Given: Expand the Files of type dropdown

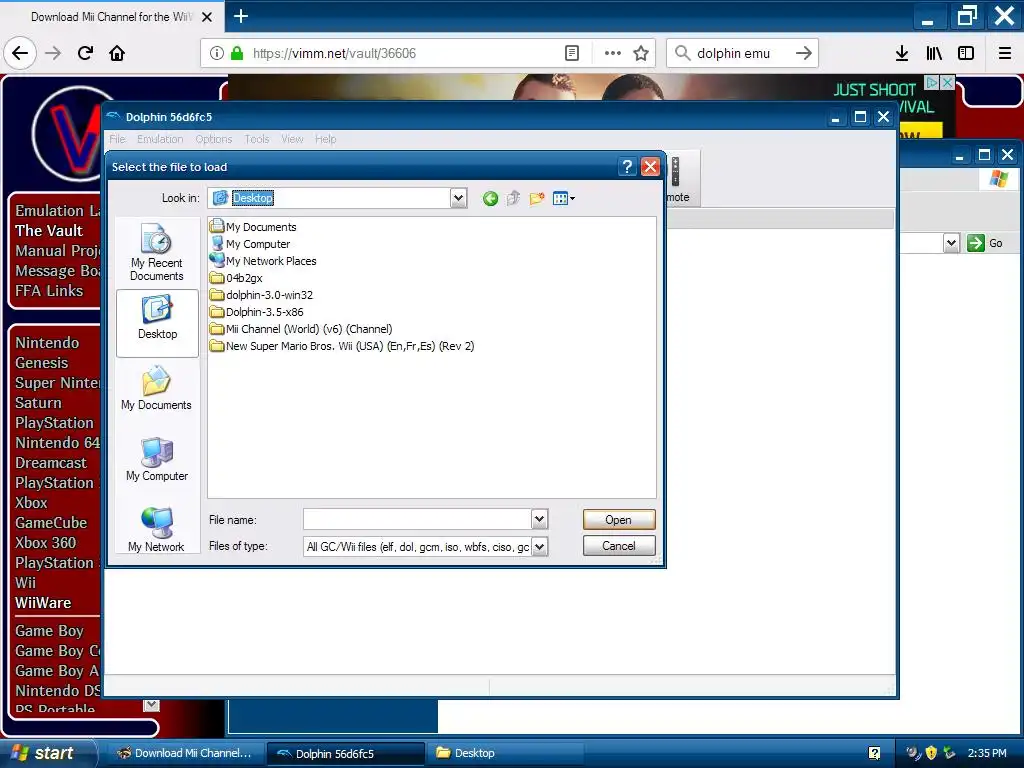Looking at the screenshot, I should pos(539,547).
